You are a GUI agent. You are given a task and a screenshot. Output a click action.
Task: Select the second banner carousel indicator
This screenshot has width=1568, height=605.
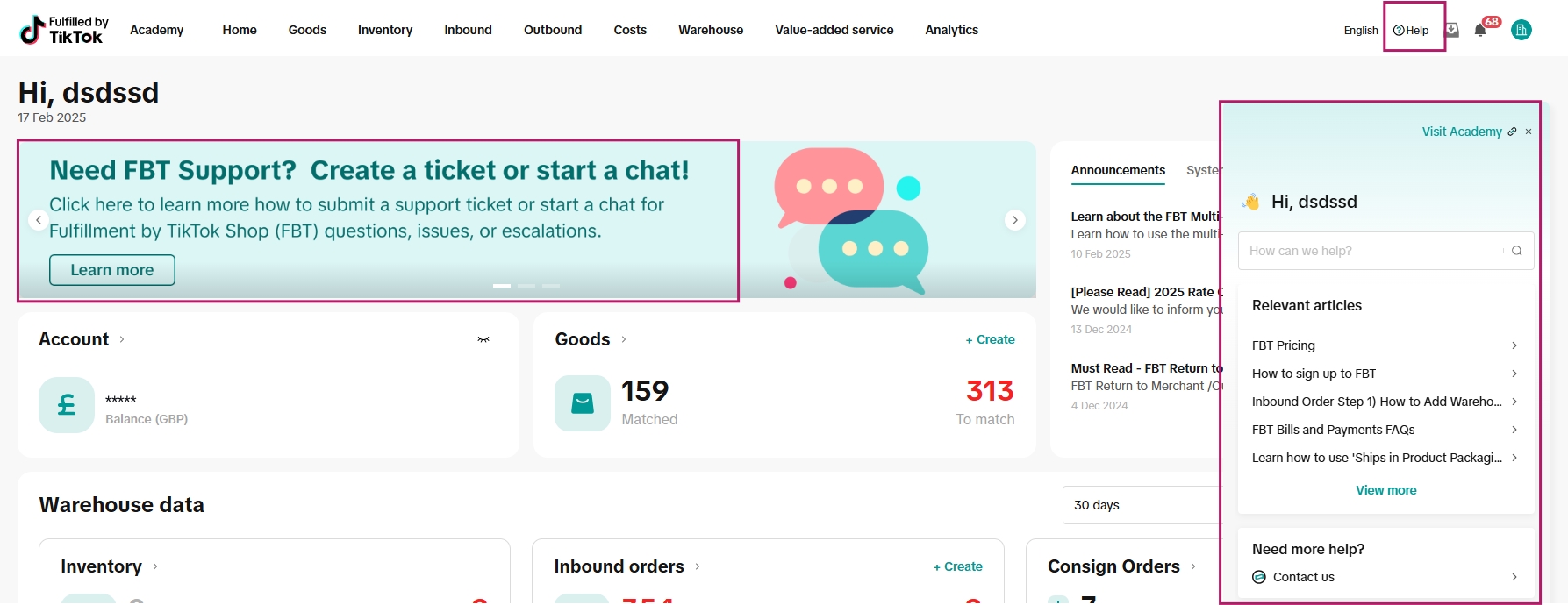click(526, 286)
